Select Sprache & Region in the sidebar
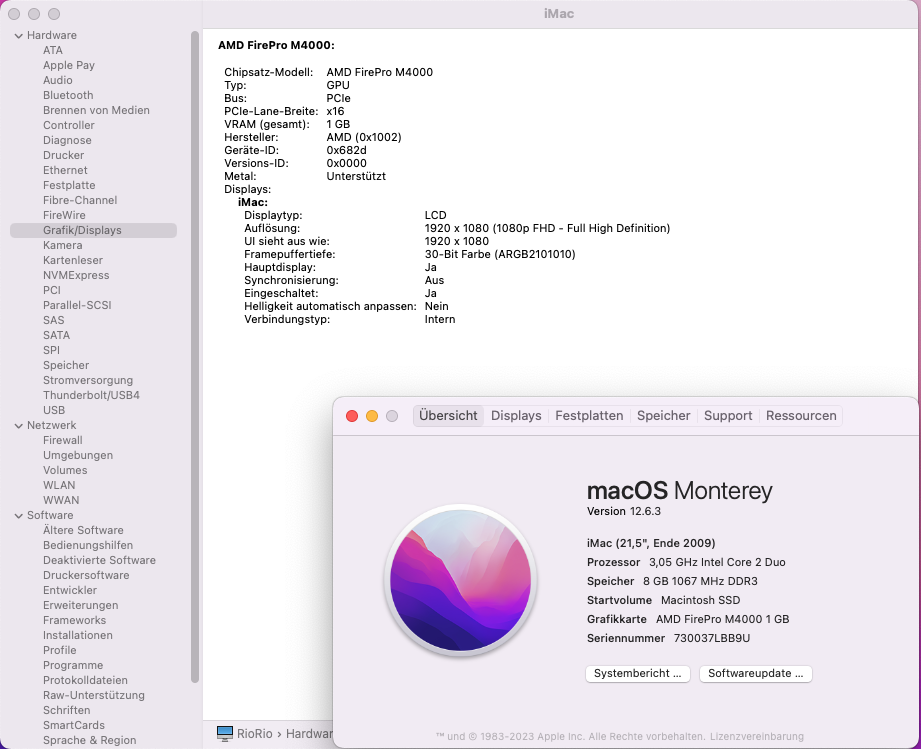The image size is (921, 749). pyautogui.click(x=89, y=740)
